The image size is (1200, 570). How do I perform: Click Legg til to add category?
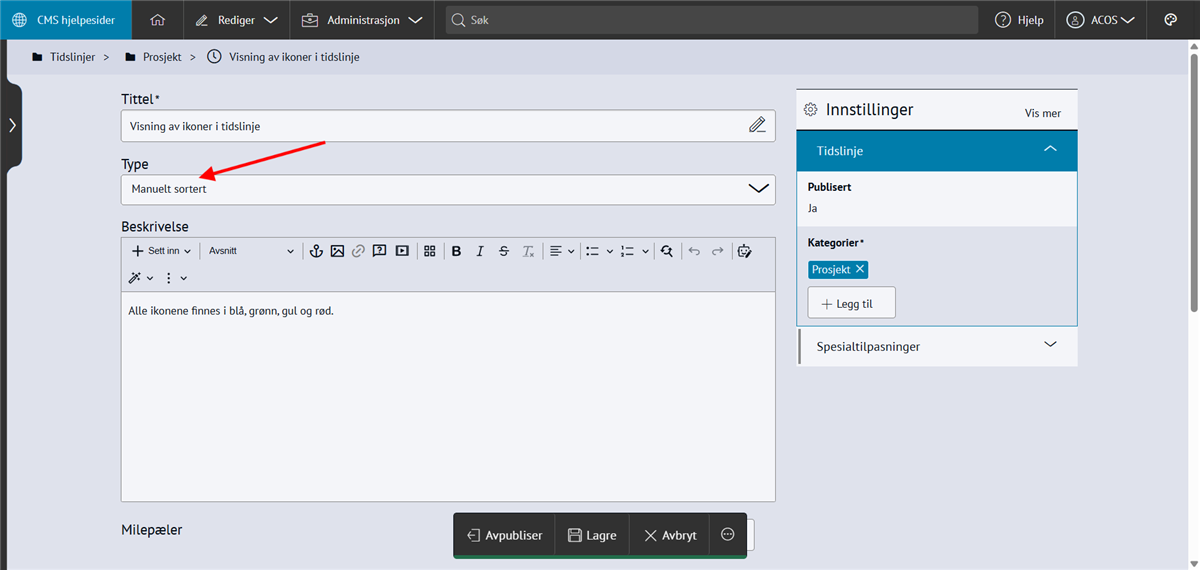(x=851, y=303)
